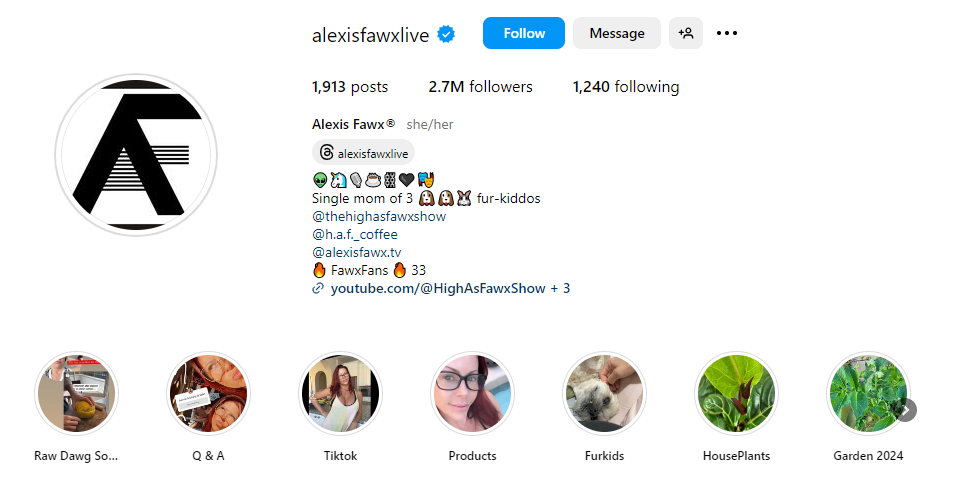Visit @alexisfawx.tv profile link

pos(356,252)
